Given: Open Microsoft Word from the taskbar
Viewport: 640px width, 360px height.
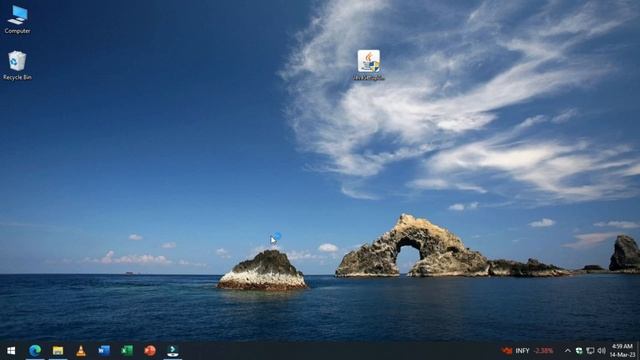Looking at the screenshot, I should click(x=104, y=350).
